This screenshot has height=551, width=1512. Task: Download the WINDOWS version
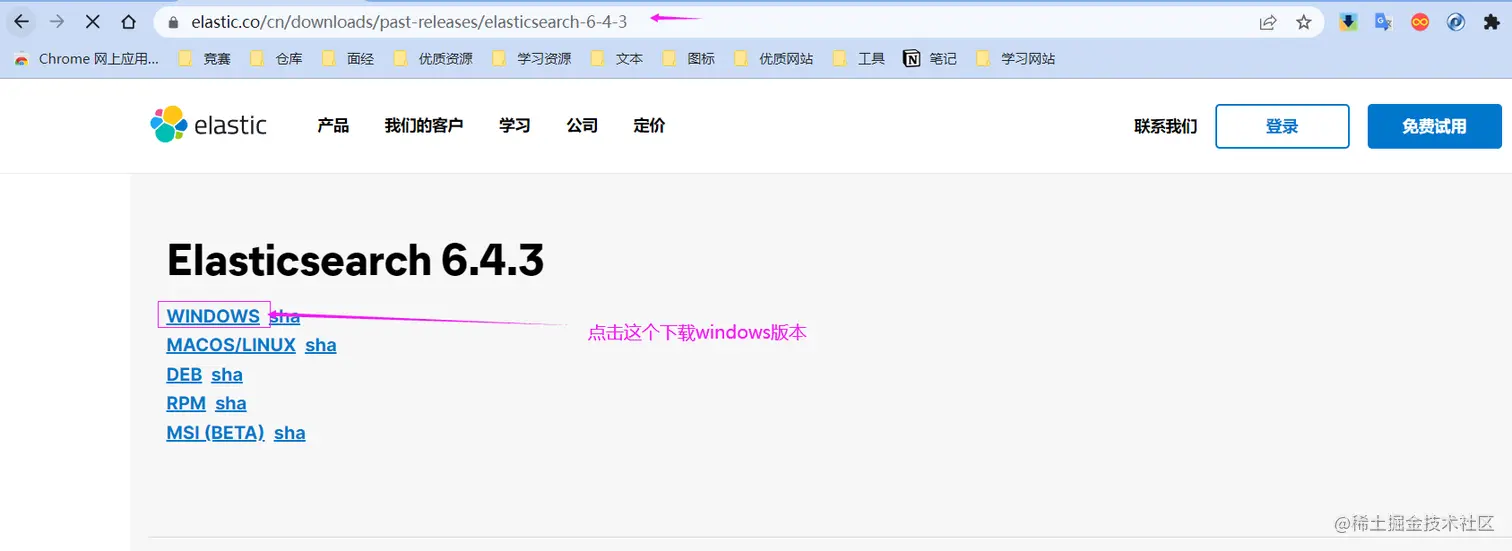coord(213,316)
